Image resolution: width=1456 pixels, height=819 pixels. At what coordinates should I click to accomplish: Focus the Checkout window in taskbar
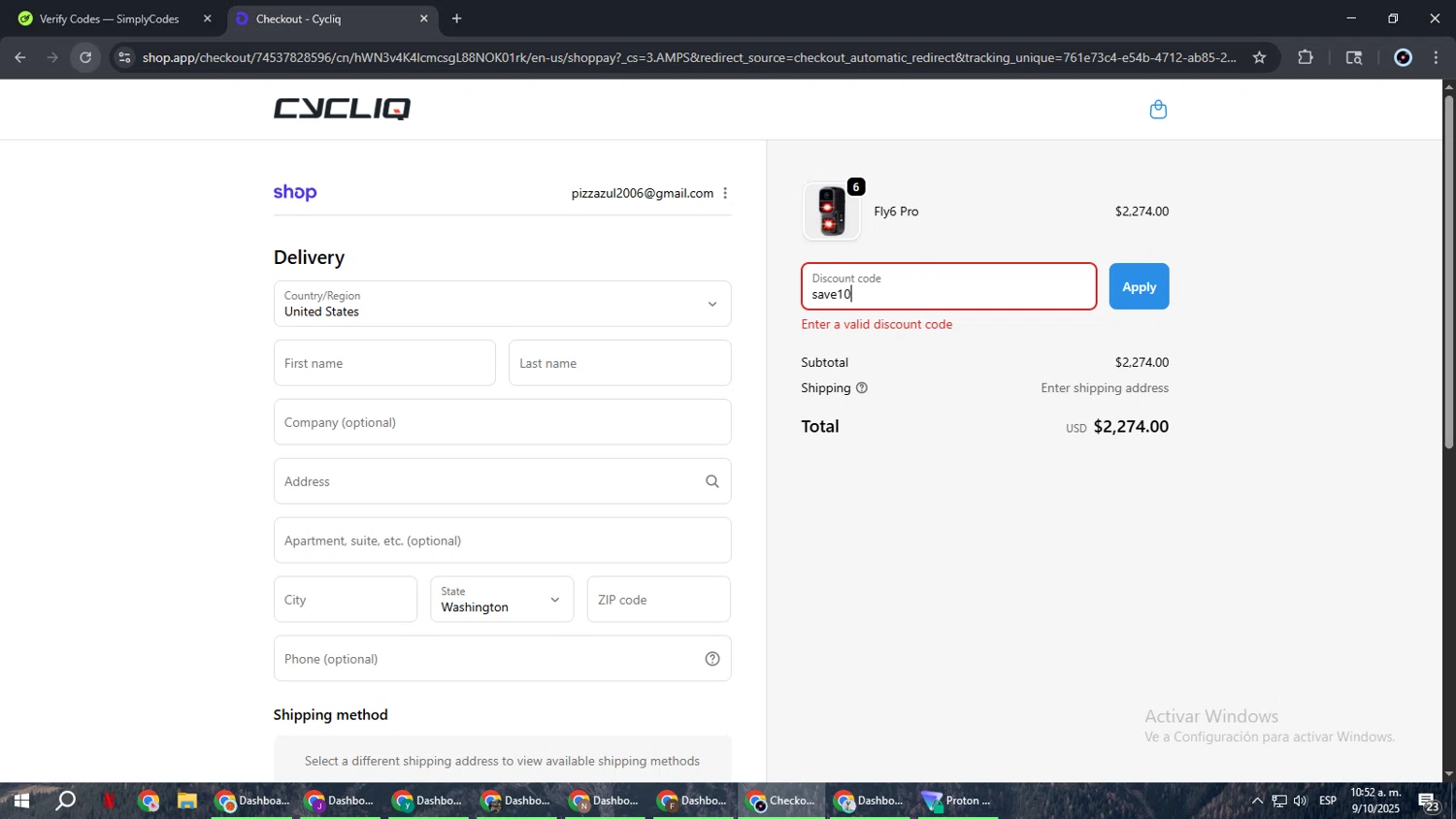(x=782, y=801)
